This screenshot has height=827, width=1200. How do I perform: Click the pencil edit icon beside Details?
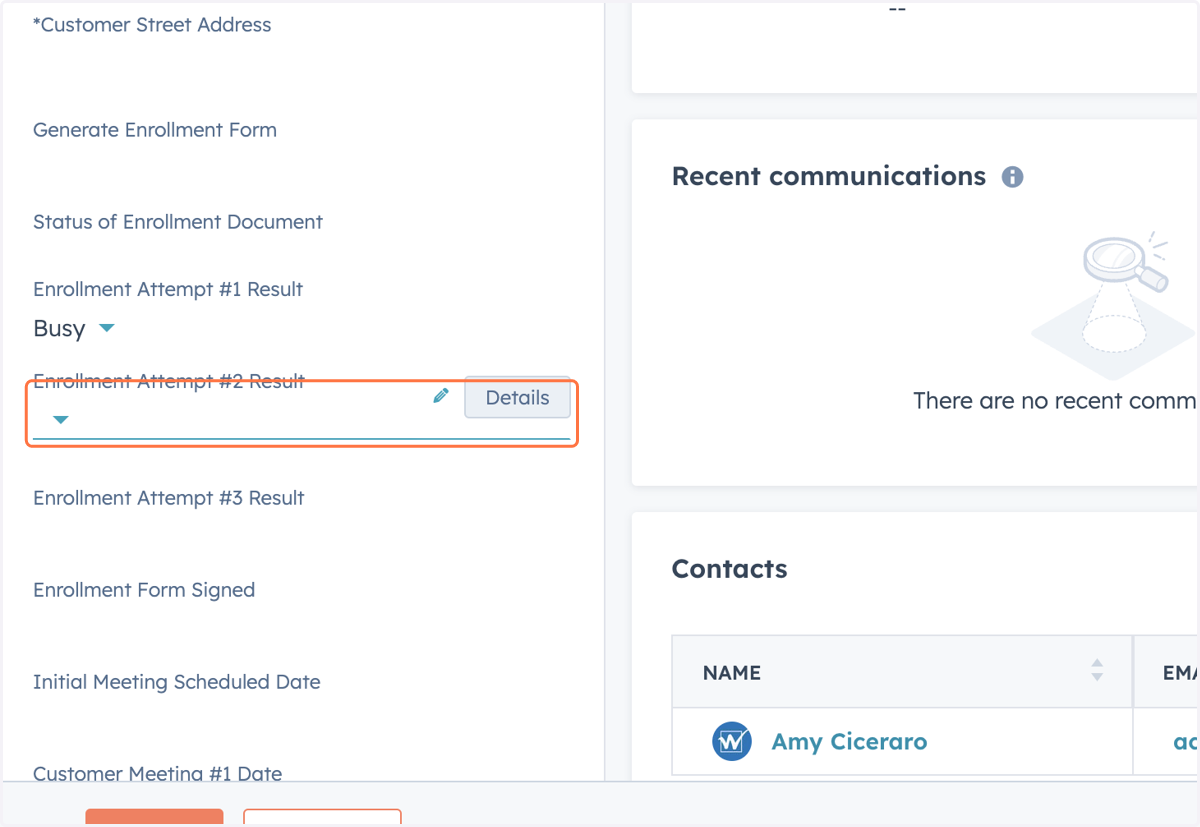pos(441,396)
